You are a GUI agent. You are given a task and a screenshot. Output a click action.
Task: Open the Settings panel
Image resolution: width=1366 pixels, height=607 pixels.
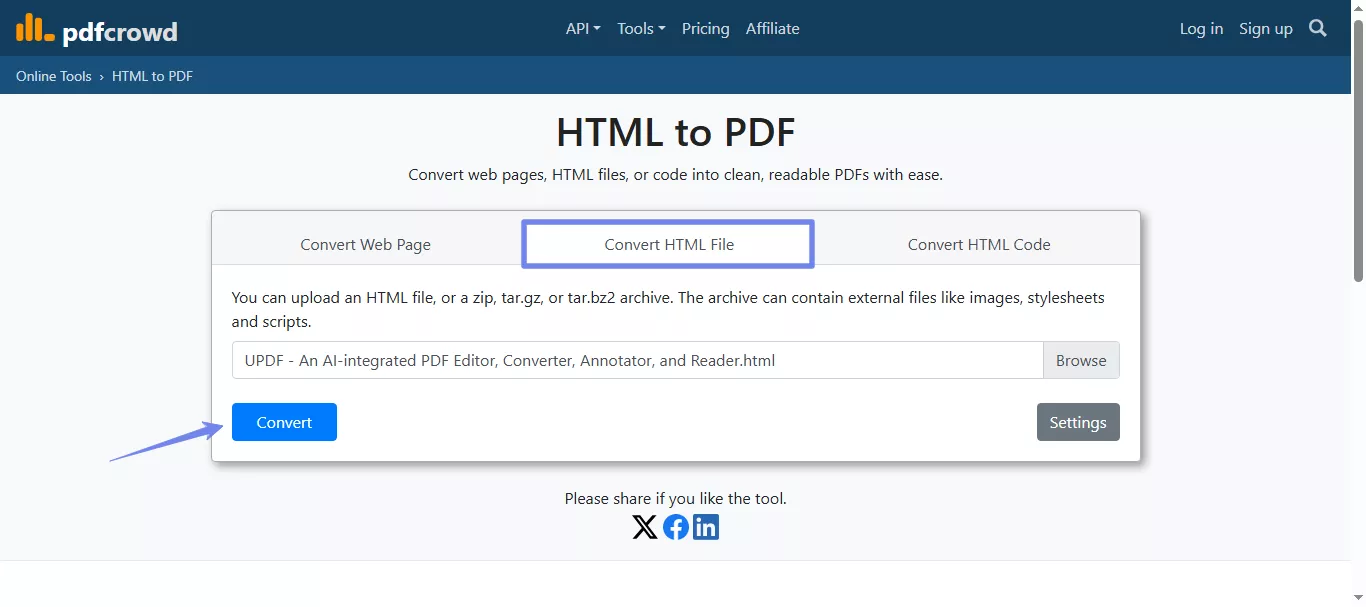pyautogui.click(x=1078, y=422)
